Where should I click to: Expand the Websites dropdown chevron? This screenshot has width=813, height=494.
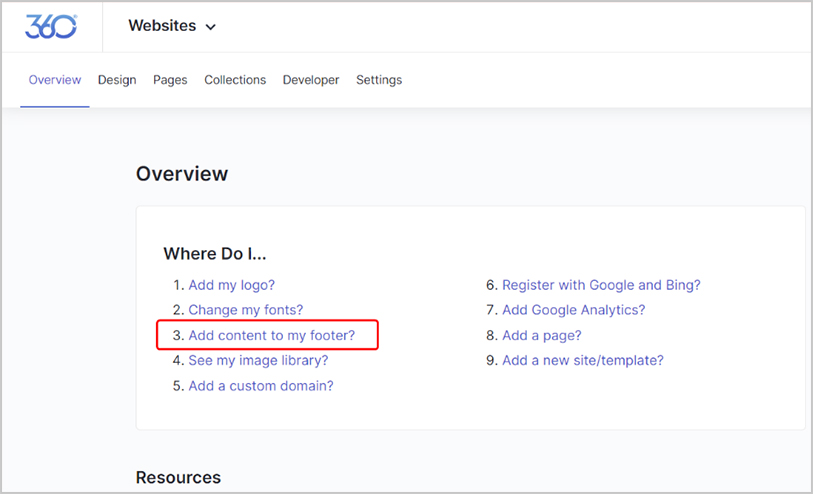tap(210, 27)
